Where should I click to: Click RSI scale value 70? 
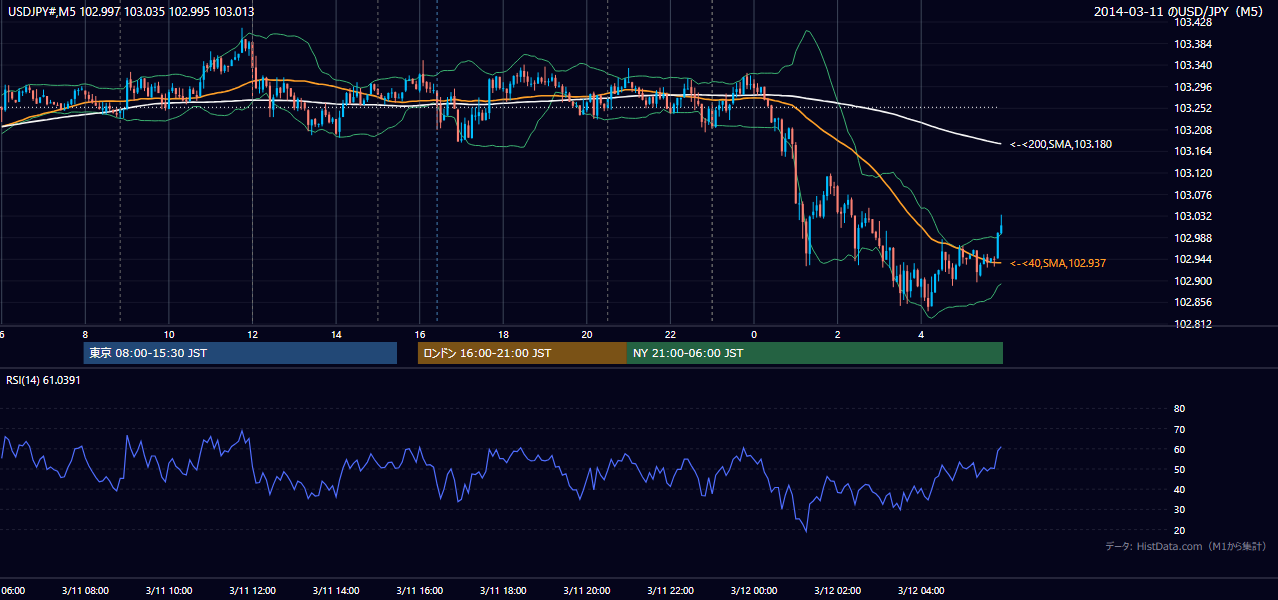(1179, 429)
